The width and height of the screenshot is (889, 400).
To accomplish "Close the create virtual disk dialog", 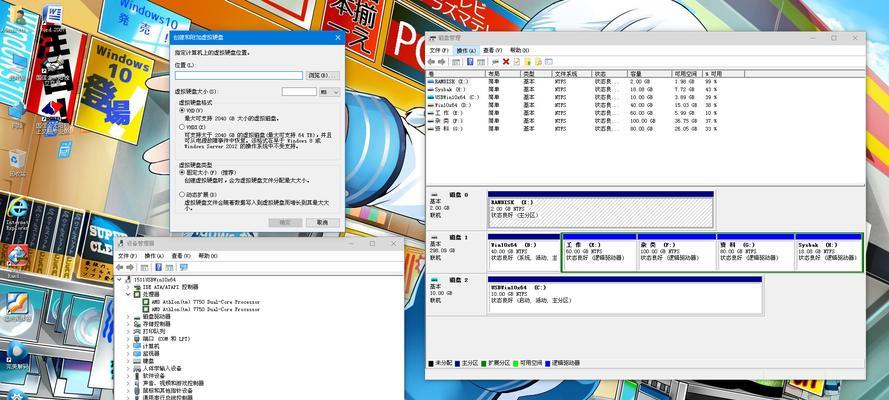I will 338,37.
